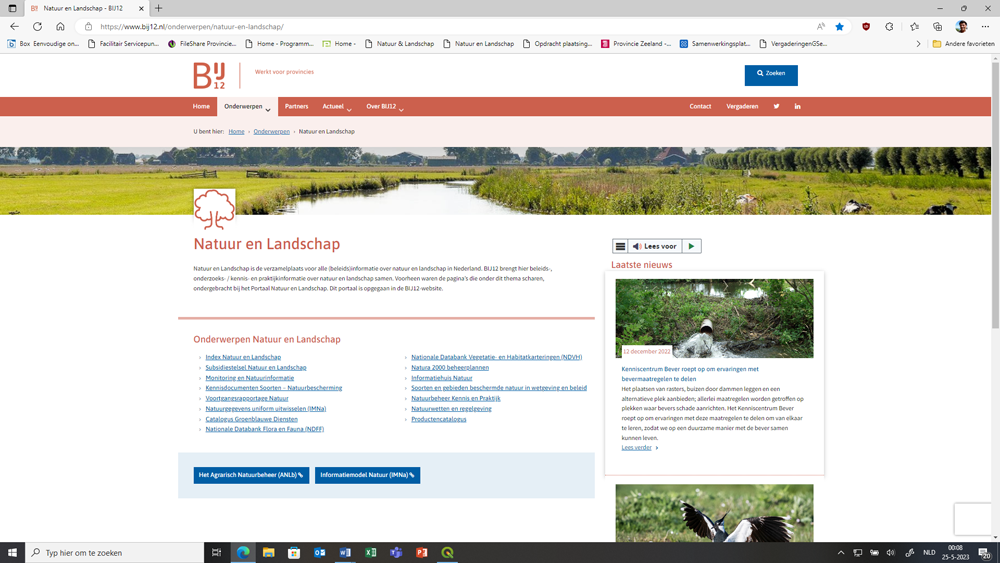Open Excel from the taskbar
The width and height of the screenshot is (1000, 563).
[x=371, y=553]
